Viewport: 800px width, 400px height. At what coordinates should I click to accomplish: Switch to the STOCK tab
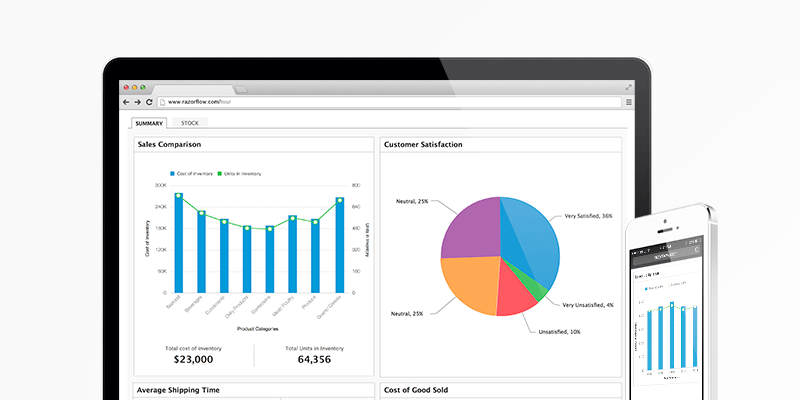point(189,123)
